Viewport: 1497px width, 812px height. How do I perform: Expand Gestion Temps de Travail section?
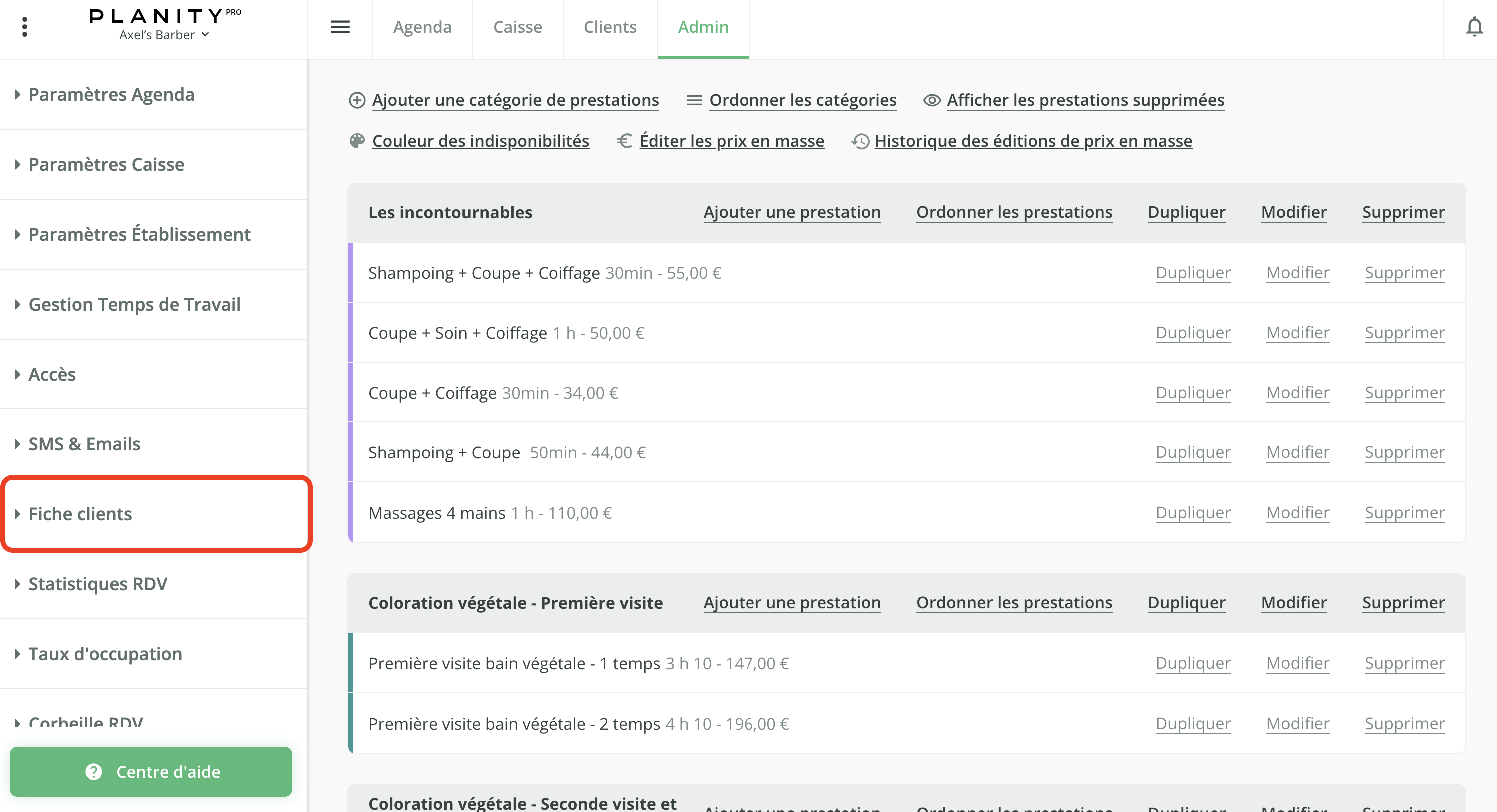point(134,304)
